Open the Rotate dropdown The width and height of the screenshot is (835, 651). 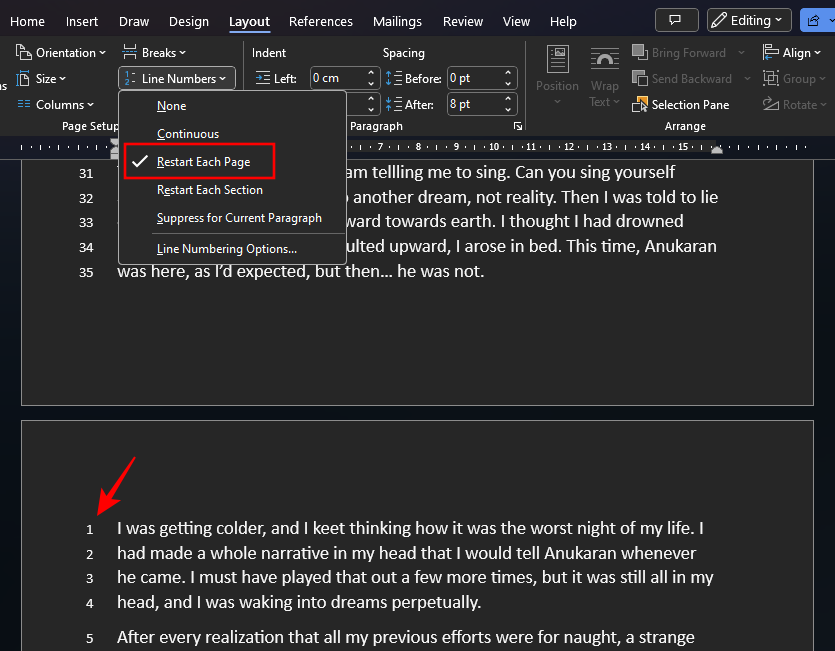pos(794,104)
